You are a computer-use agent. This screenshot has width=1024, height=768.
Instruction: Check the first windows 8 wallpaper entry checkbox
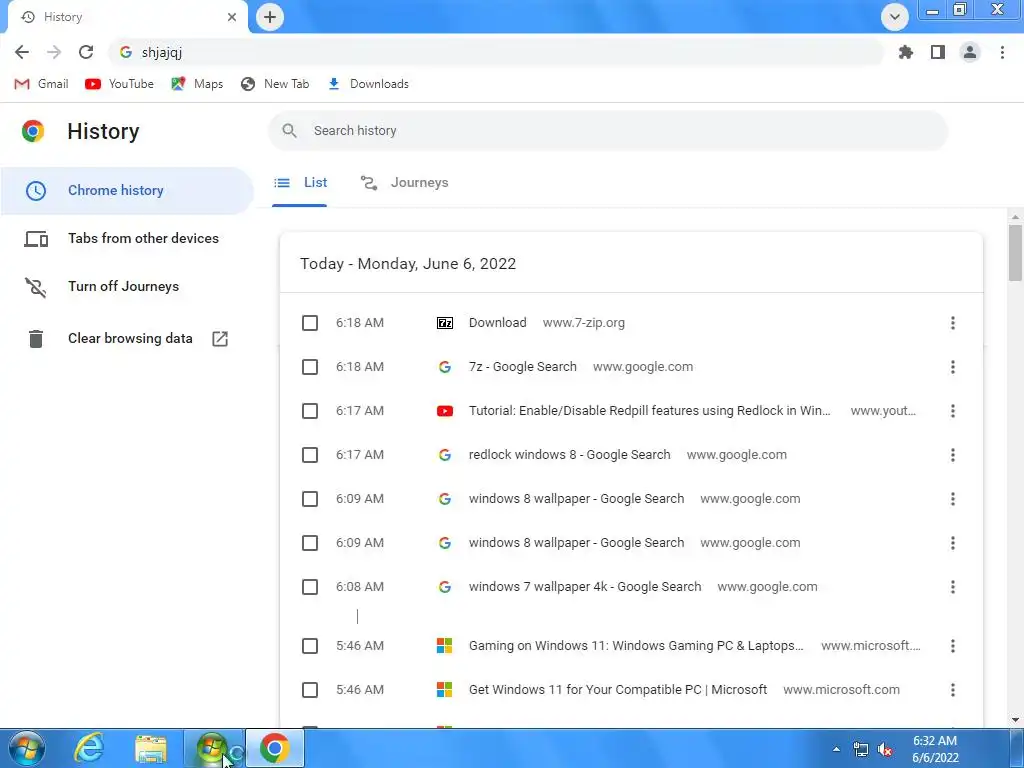click(x=310, y=499)
